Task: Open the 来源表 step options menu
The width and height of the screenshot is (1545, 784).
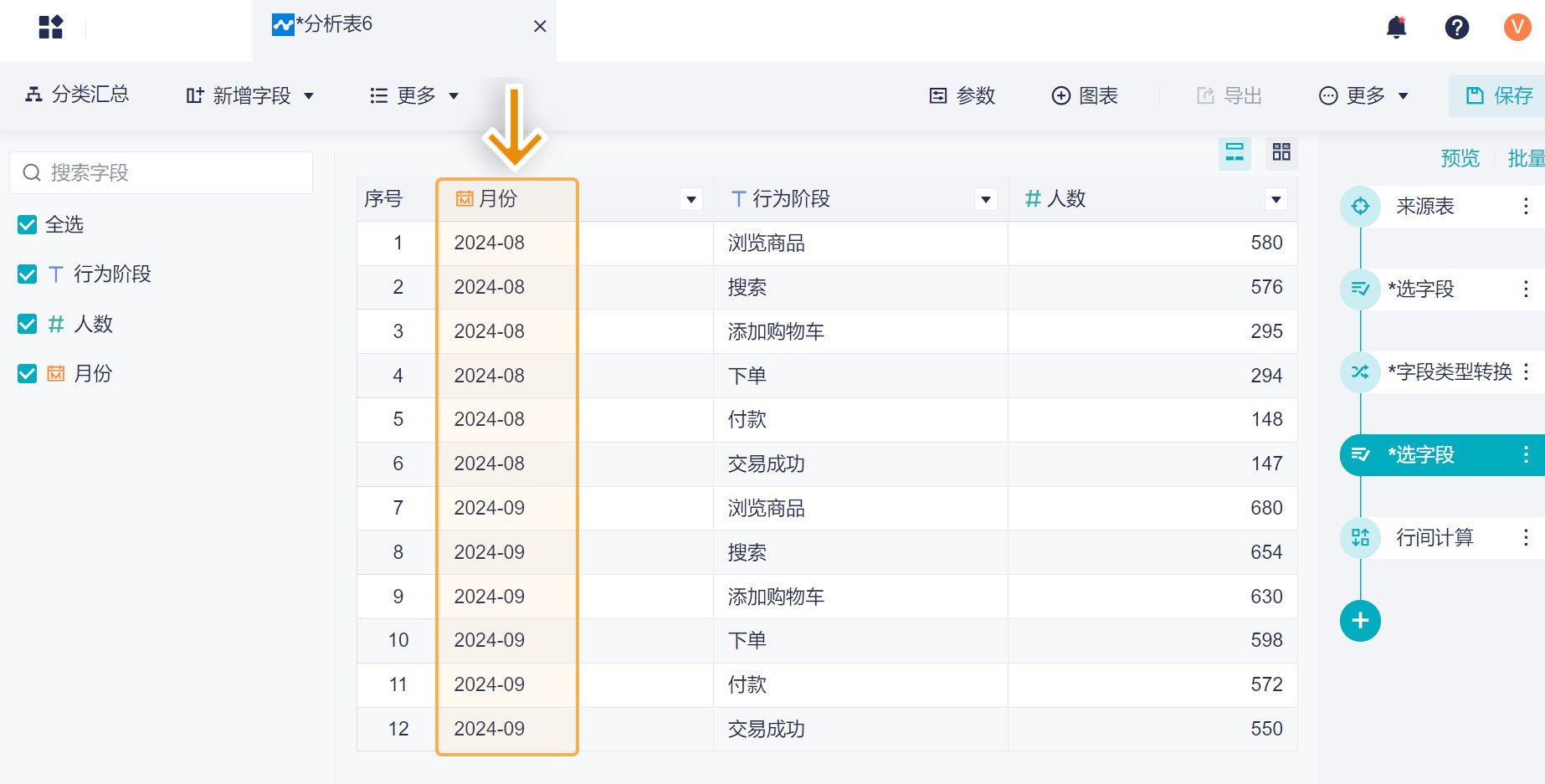Action: [1526, 206]
